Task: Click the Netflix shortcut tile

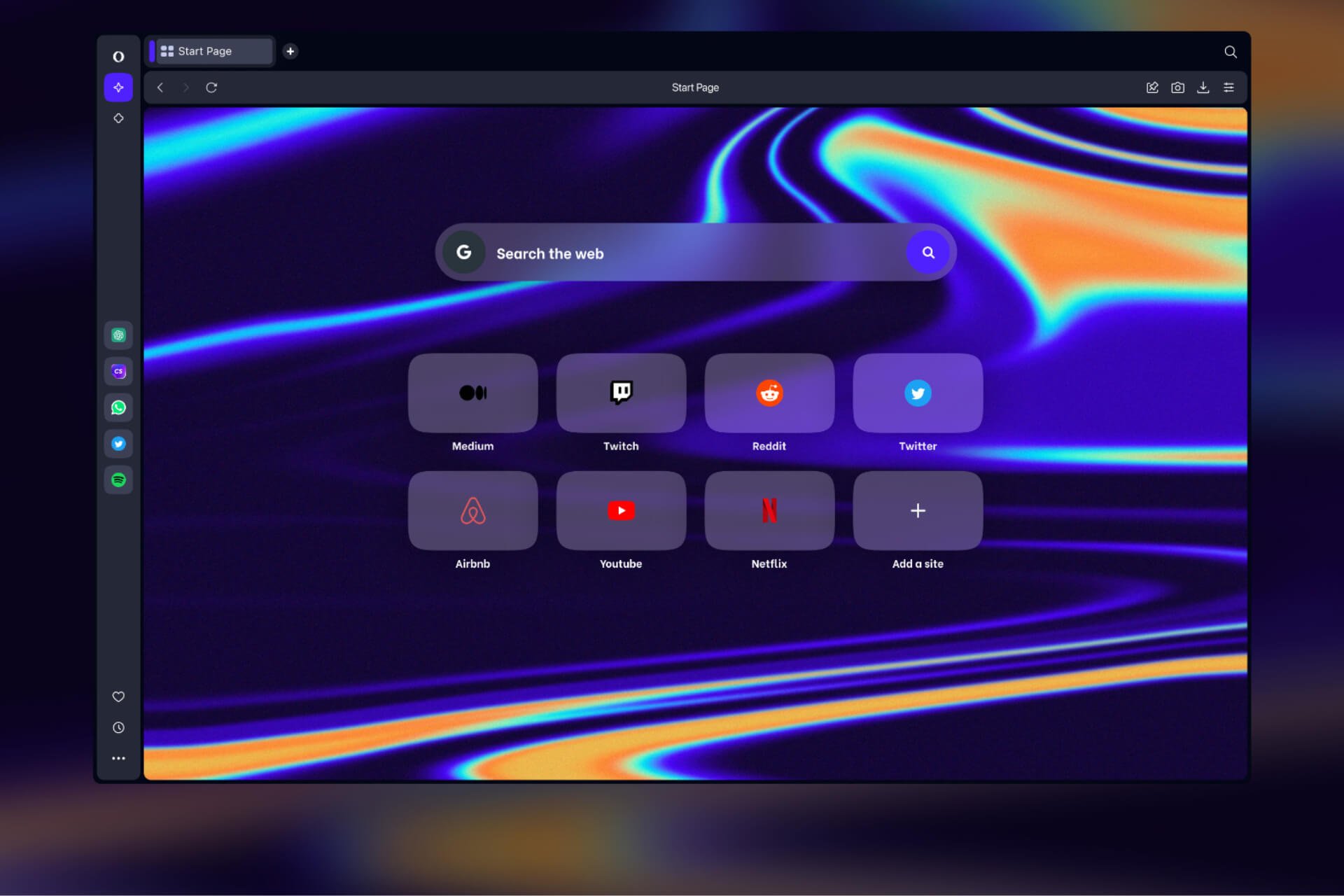Action: pos(769,510)
